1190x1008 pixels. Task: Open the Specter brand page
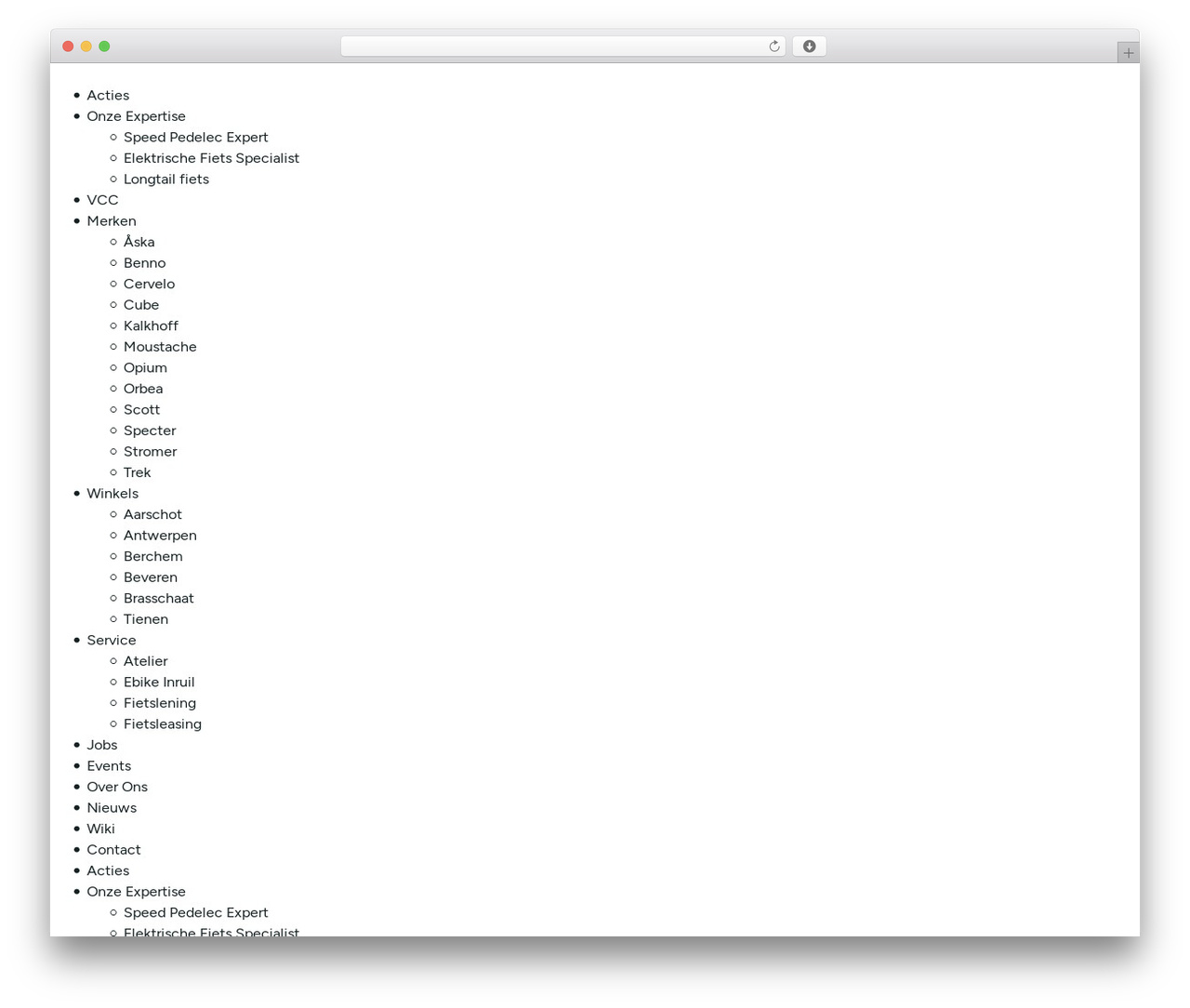150,430
